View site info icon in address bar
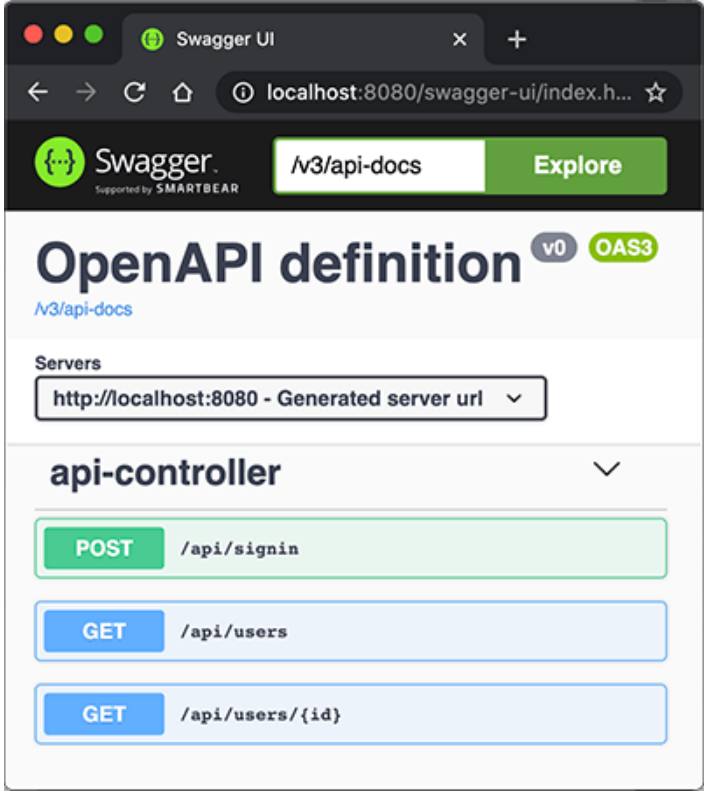This screenshot has height=799, width=709. coord(243,93)
